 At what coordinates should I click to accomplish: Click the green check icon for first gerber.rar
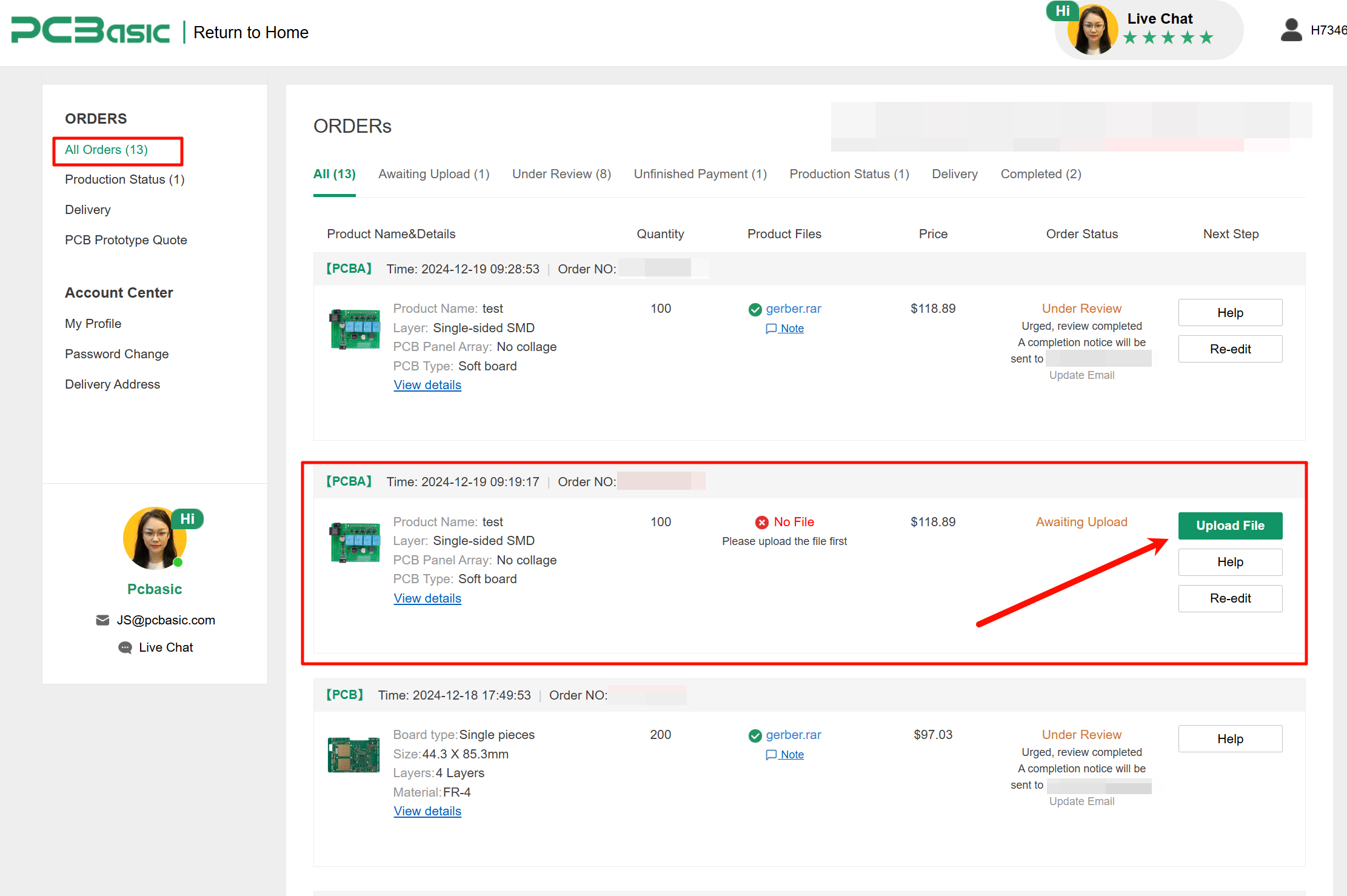pyautogui.click(x=755, y=310)
